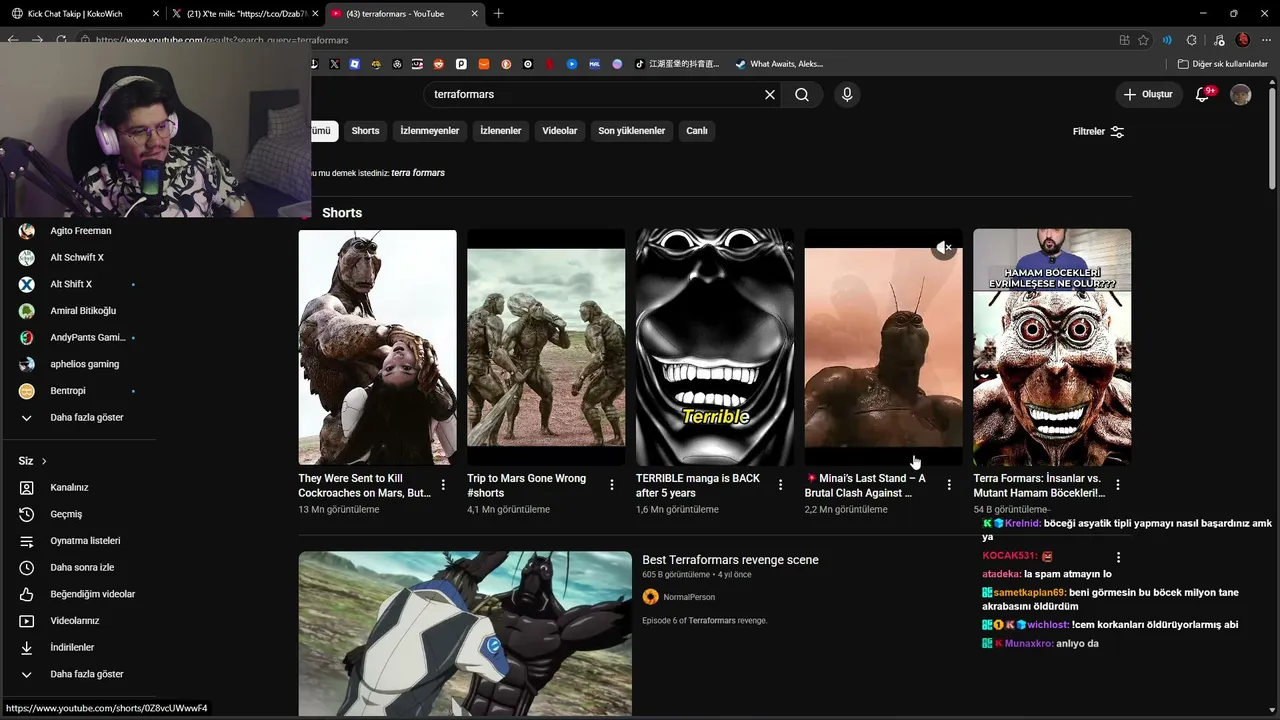This screenshot has height=720, width=1280.
Task: Expand 'Daha fazla göster' below İndirilenler
Action: coord(78,674)
